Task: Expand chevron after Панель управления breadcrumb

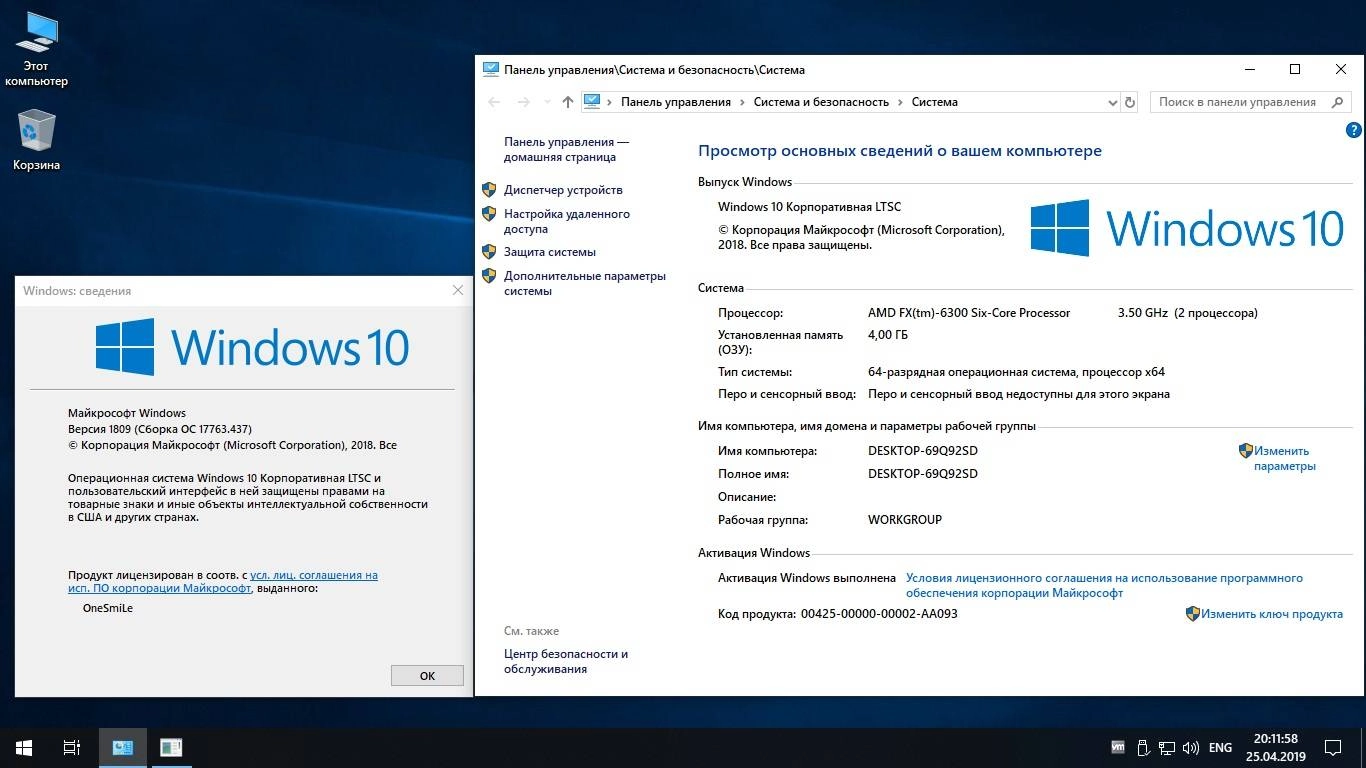Action: 742,102
